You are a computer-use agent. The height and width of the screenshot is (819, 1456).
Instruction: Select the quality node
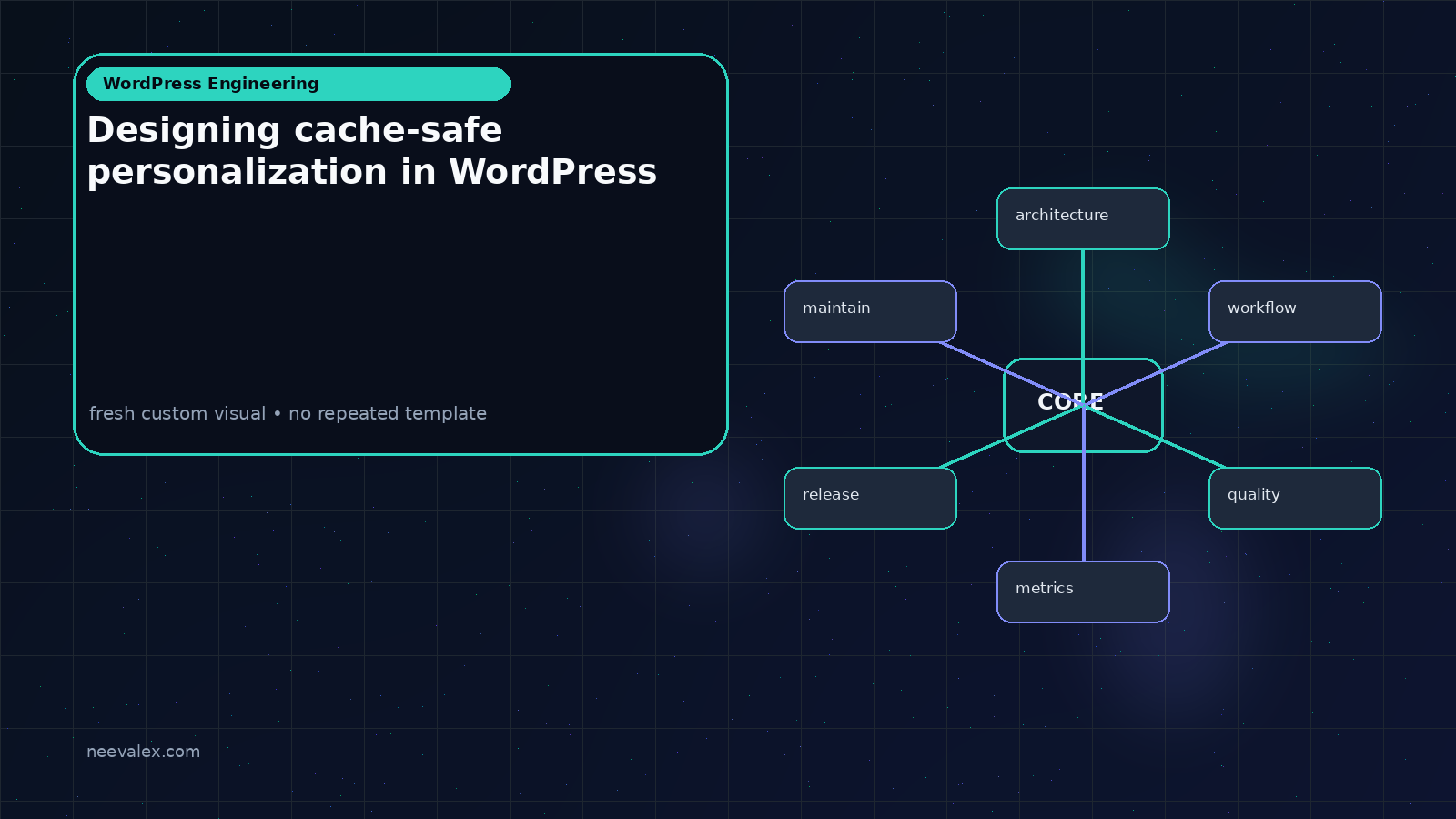click(1295, 498)
